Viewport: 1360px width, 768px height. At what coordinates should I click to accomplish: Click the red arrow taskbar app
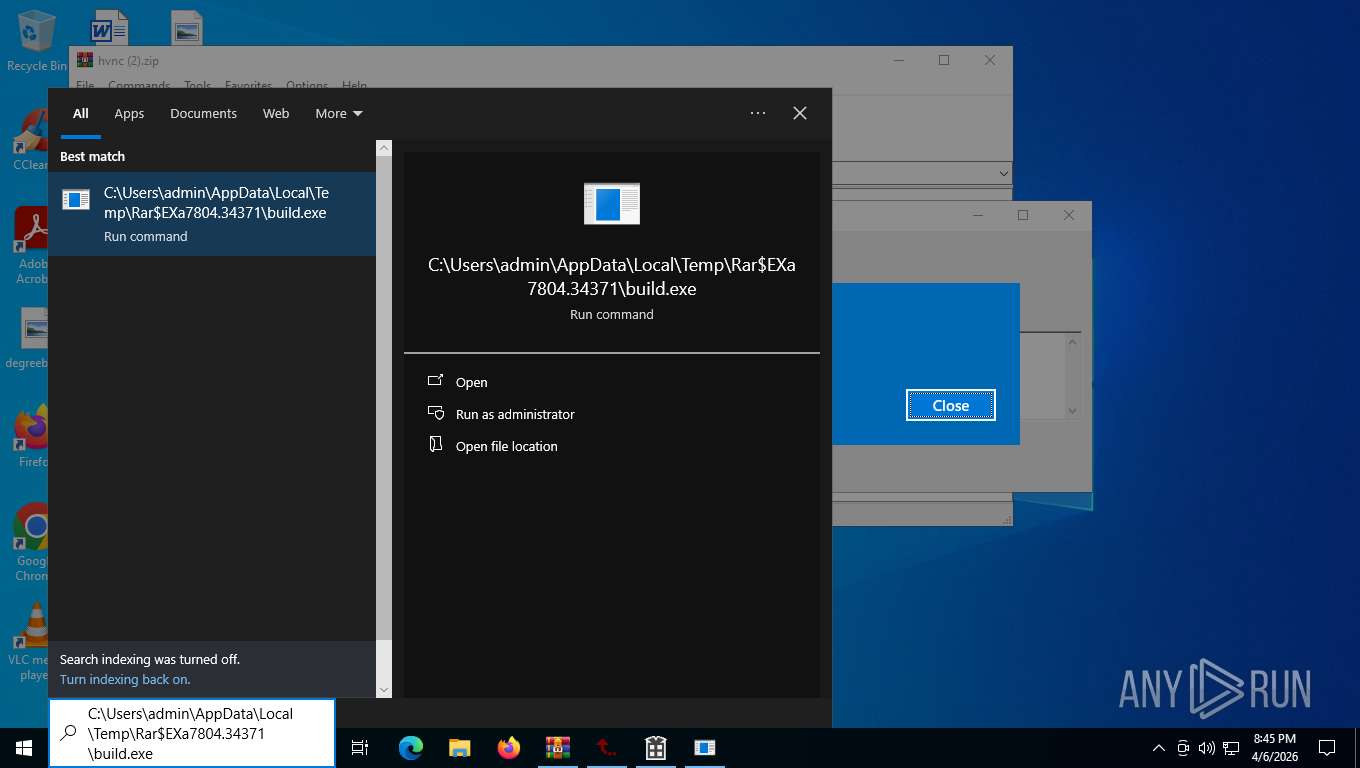[x=607, y=748]
